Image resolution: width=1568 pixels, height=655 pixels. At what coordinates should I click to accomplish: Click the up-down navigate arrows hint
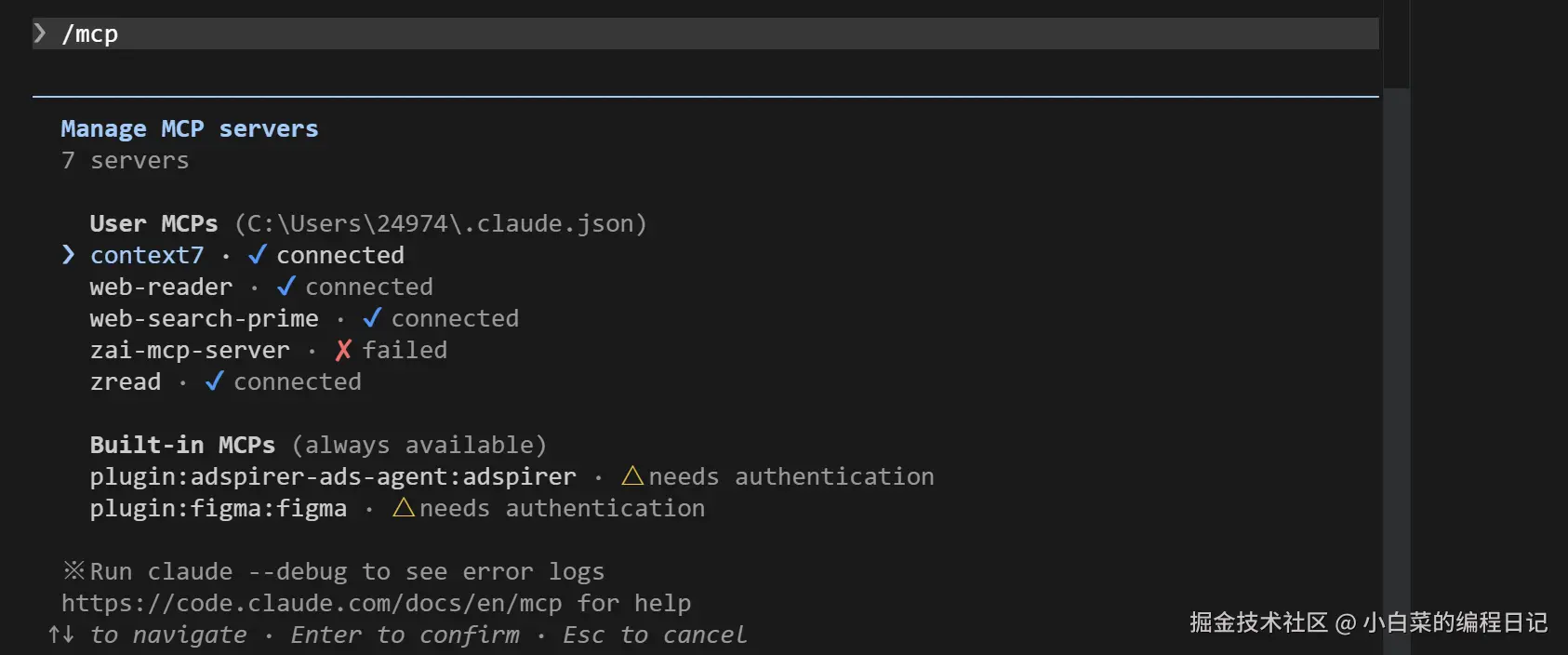61,635
